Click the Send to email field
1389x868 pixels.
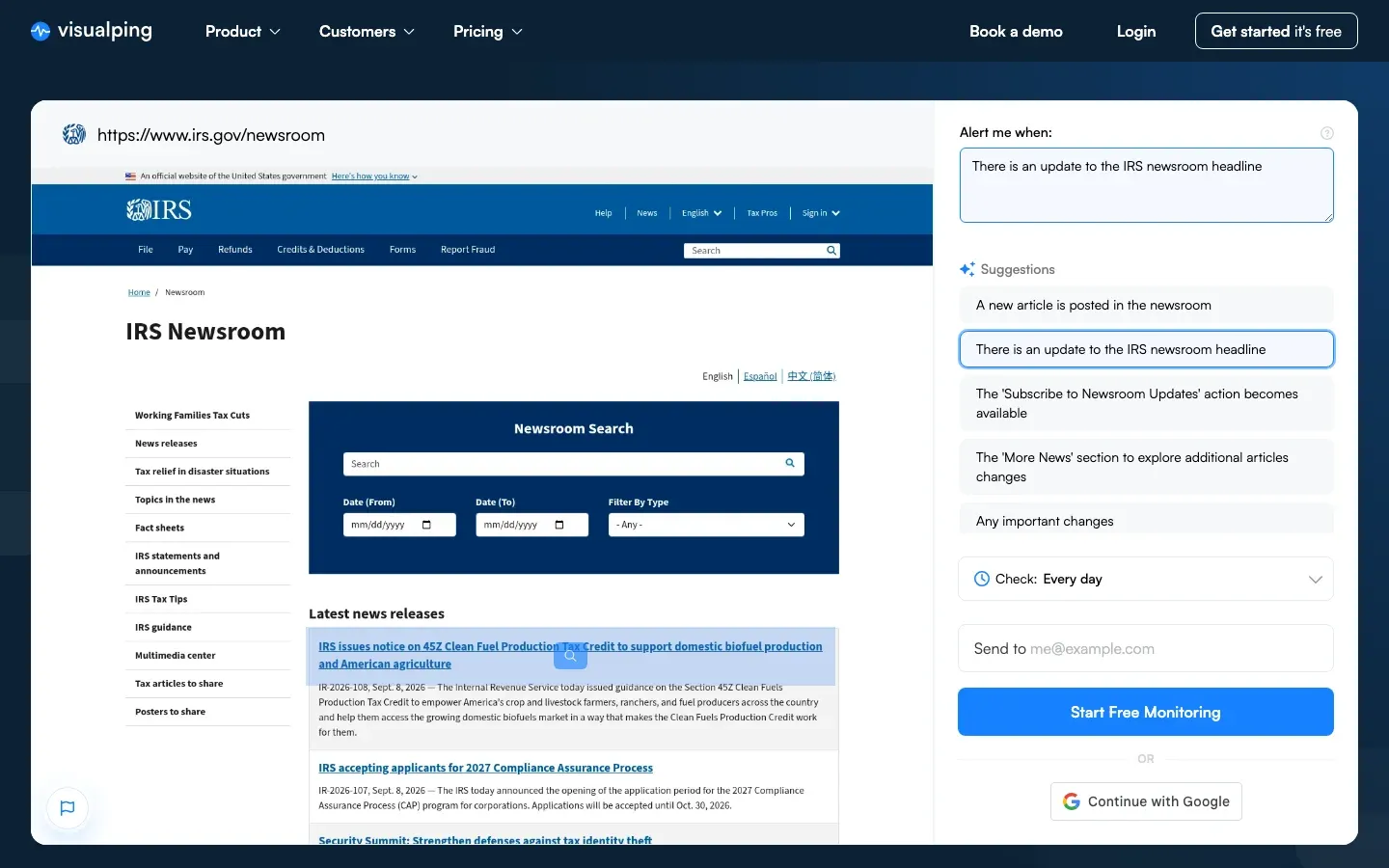(x=1146, y=648)
